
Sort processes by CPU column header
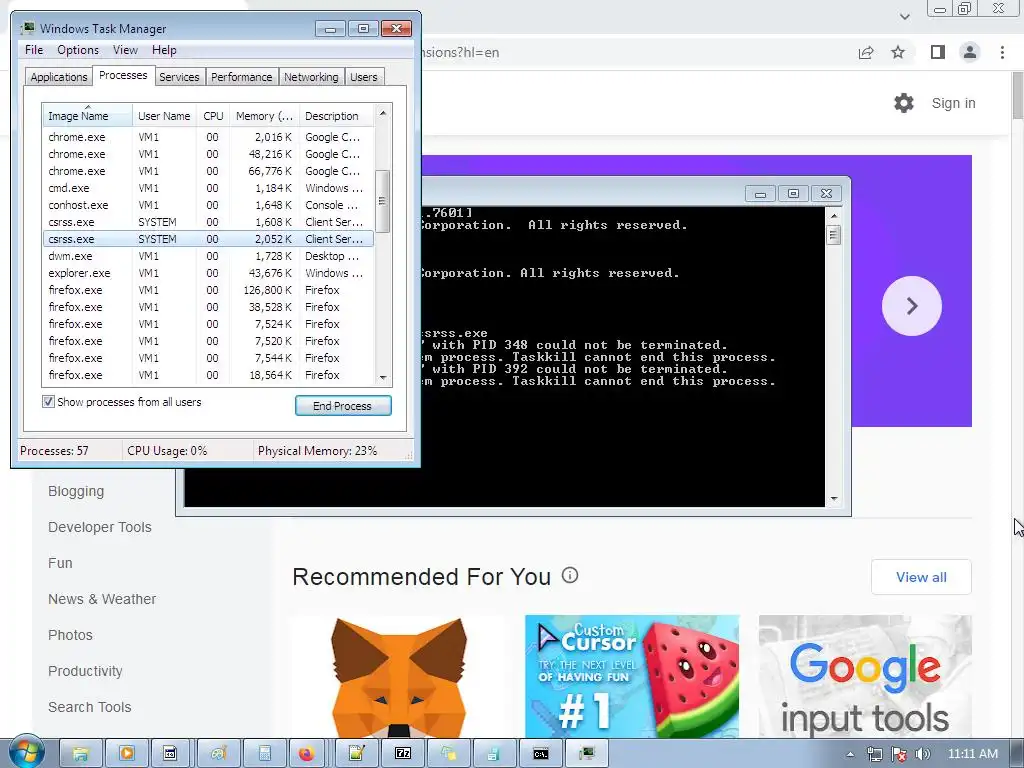(x=213, y=116)
